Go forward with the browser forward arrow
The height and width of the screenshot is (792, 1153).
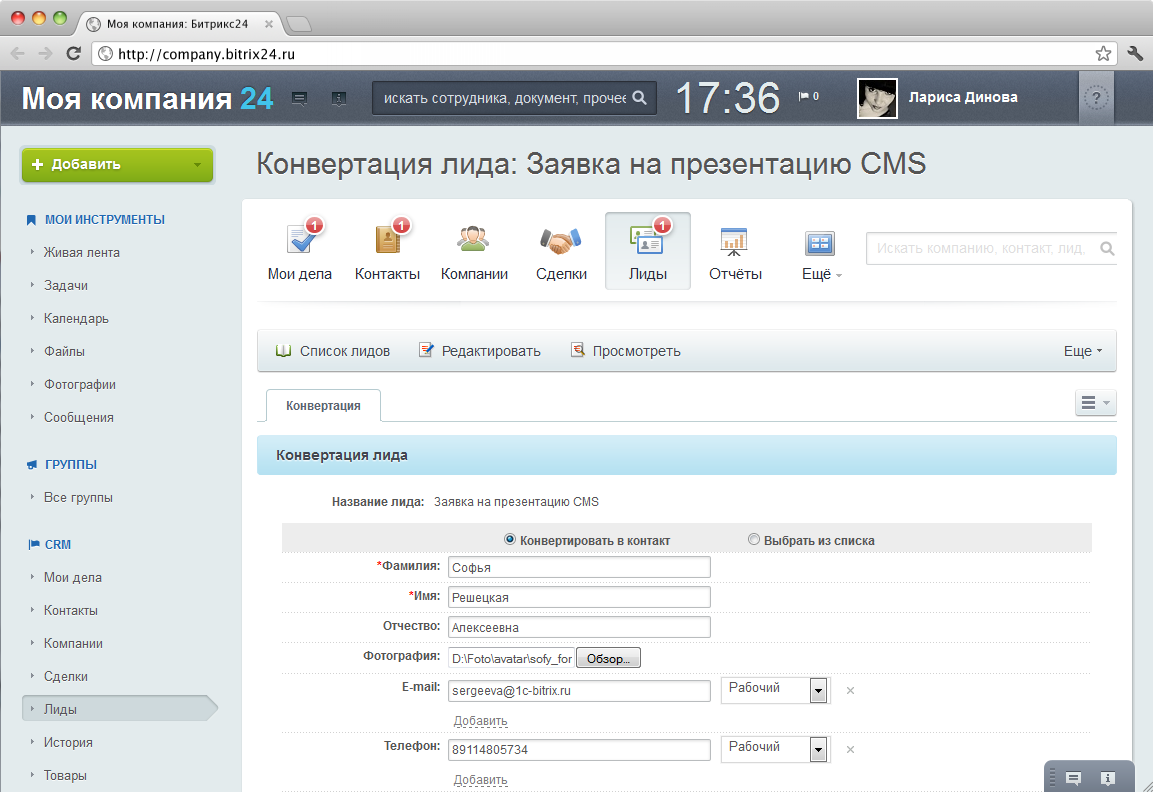pyautogui.click(x=45, y=54)
